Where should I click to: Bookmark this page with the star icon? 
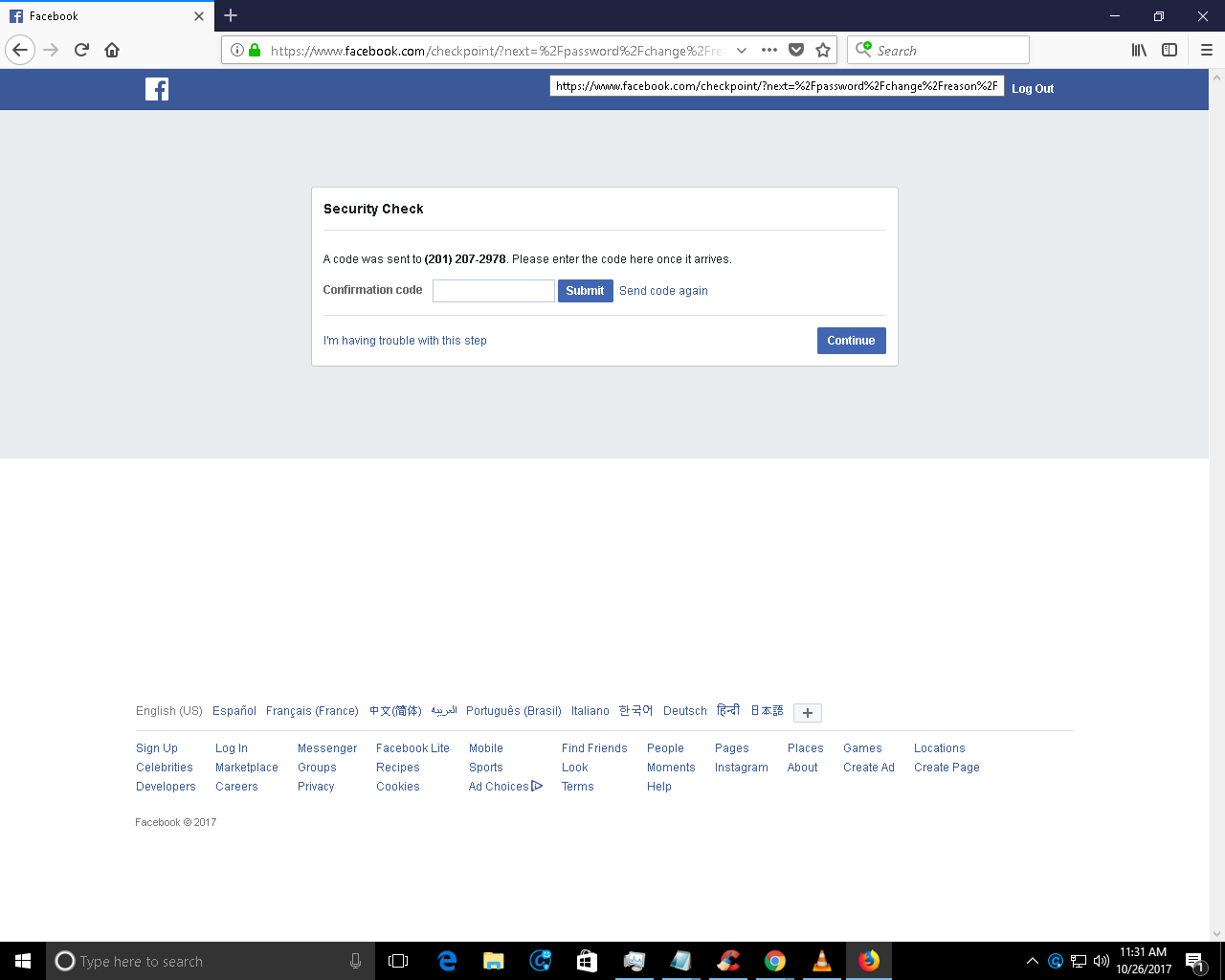[823, 50]
